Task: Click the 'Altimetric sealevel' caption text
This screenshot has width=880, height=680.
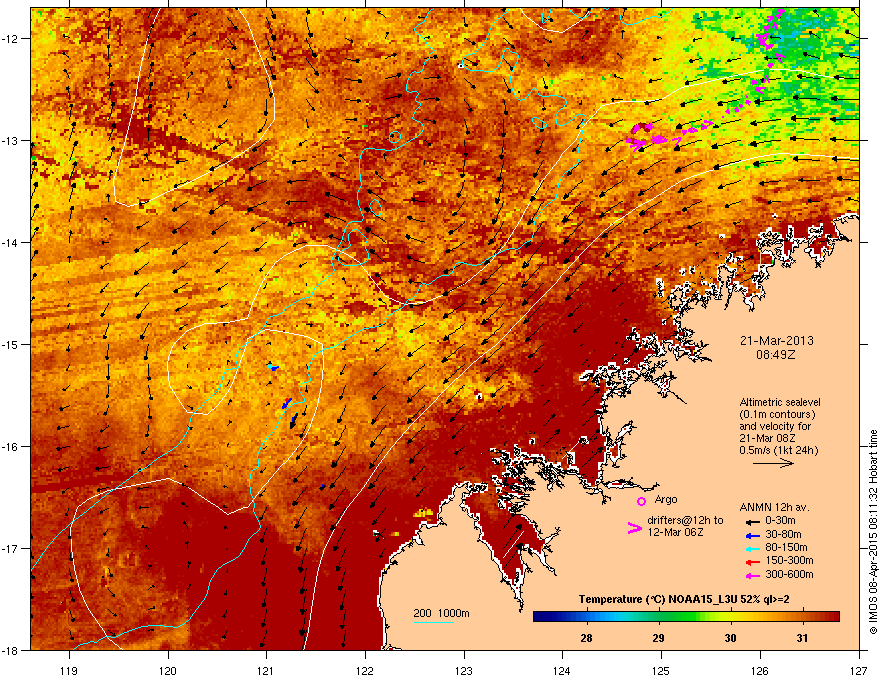Action: point(780,402)
